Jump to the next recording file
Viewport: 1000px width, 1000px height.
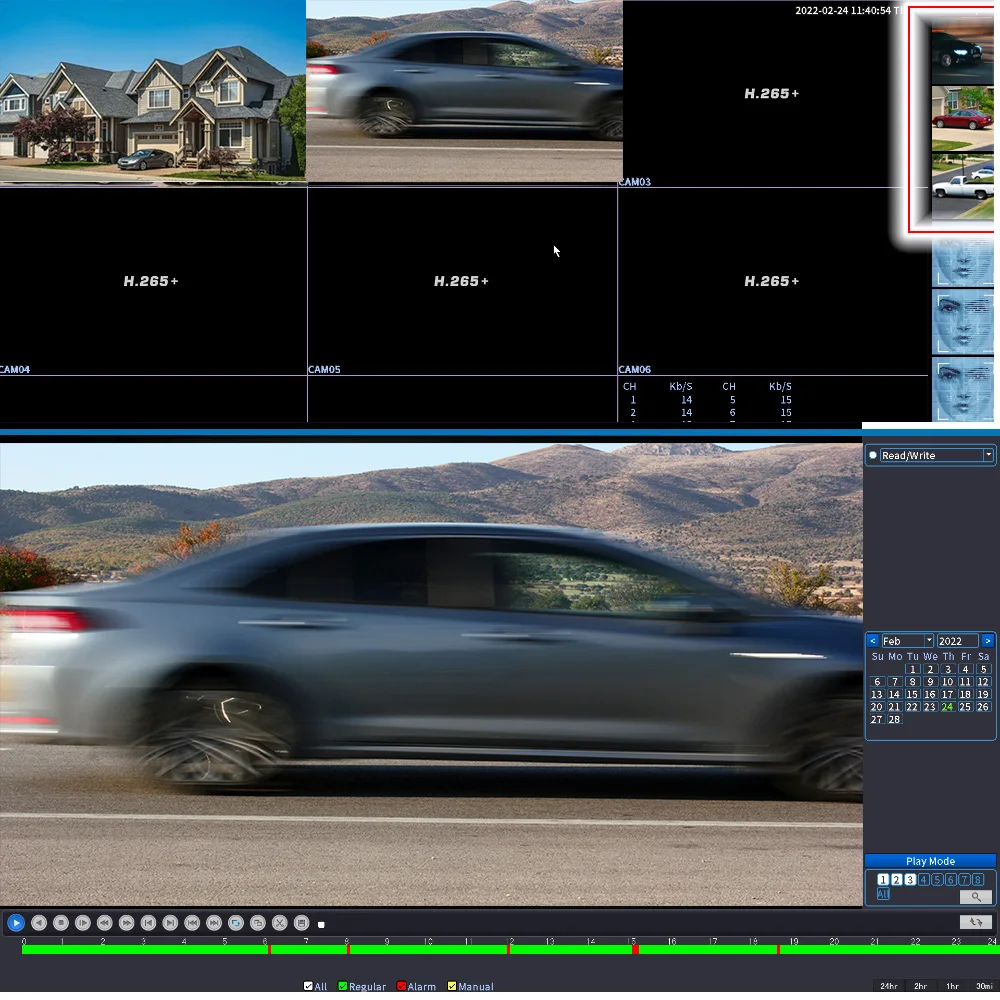(214, 923)
